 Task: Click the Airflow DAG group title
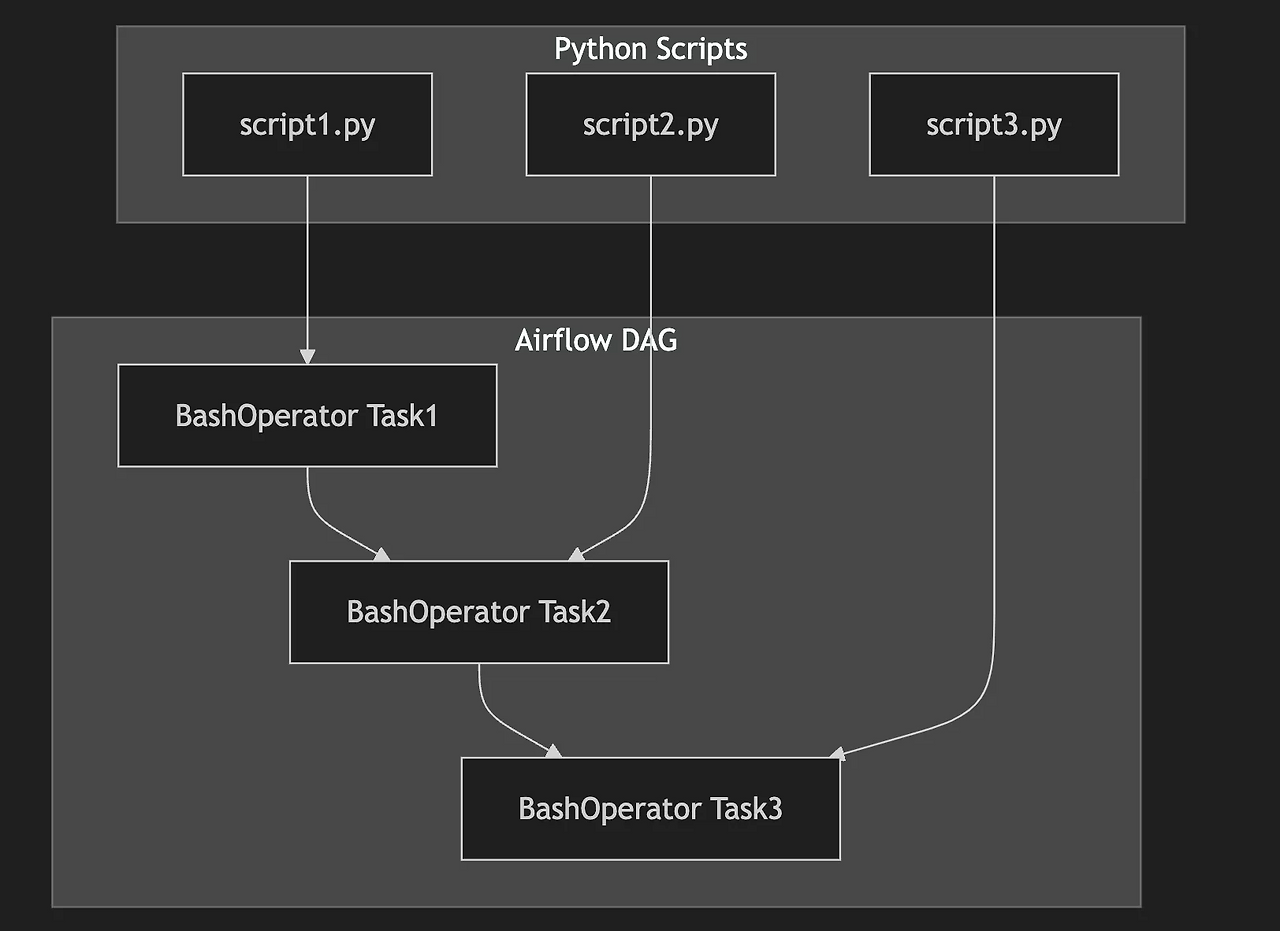(596, 340)
